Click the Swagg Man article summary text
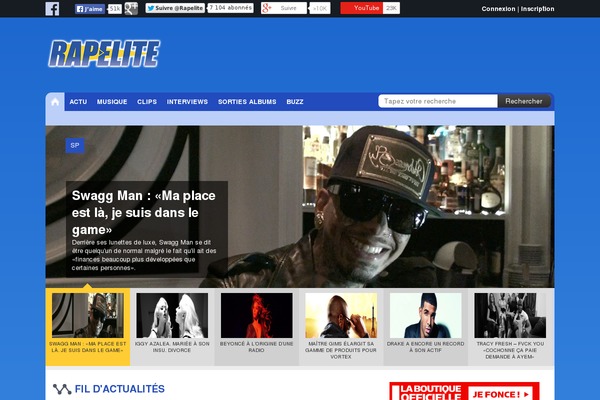The image size is (600, 400). pos(144,255)
